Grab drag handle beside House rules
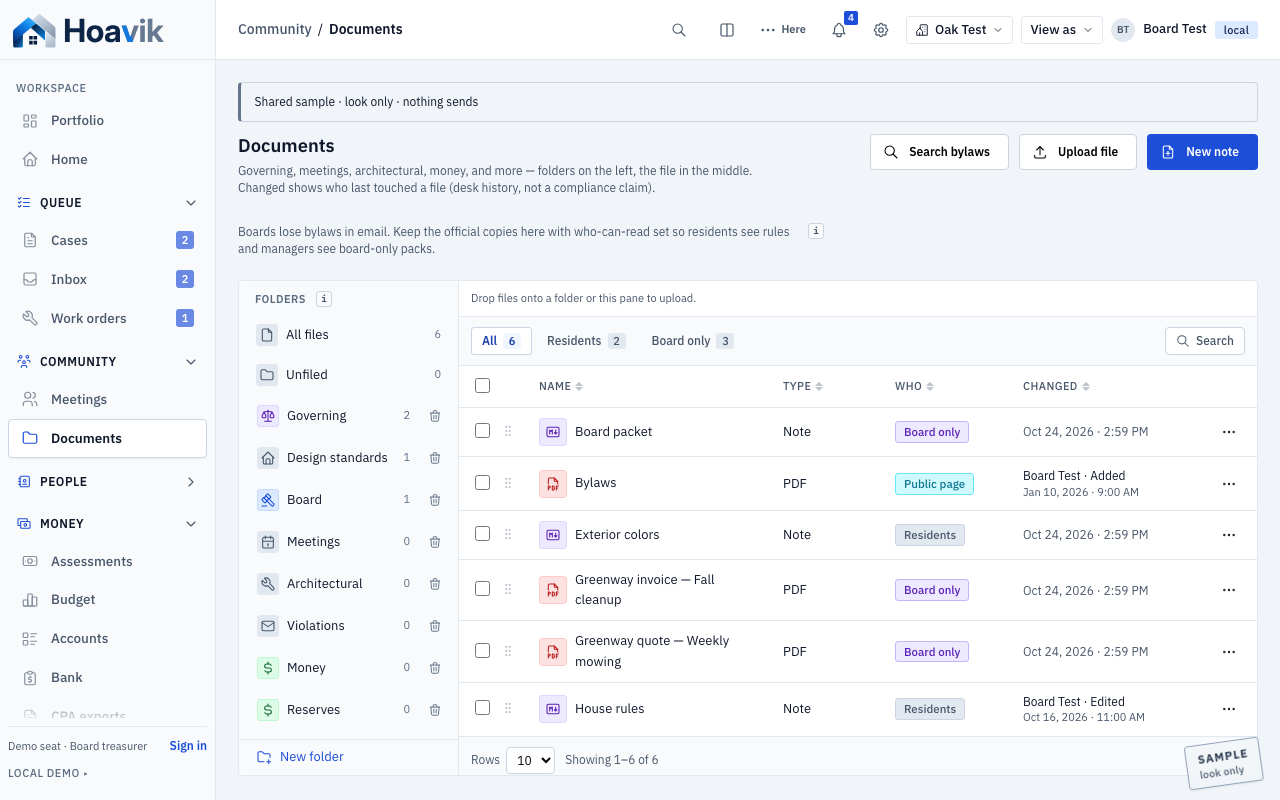Screen dimensions: 1280x800 tap(508, 709)
